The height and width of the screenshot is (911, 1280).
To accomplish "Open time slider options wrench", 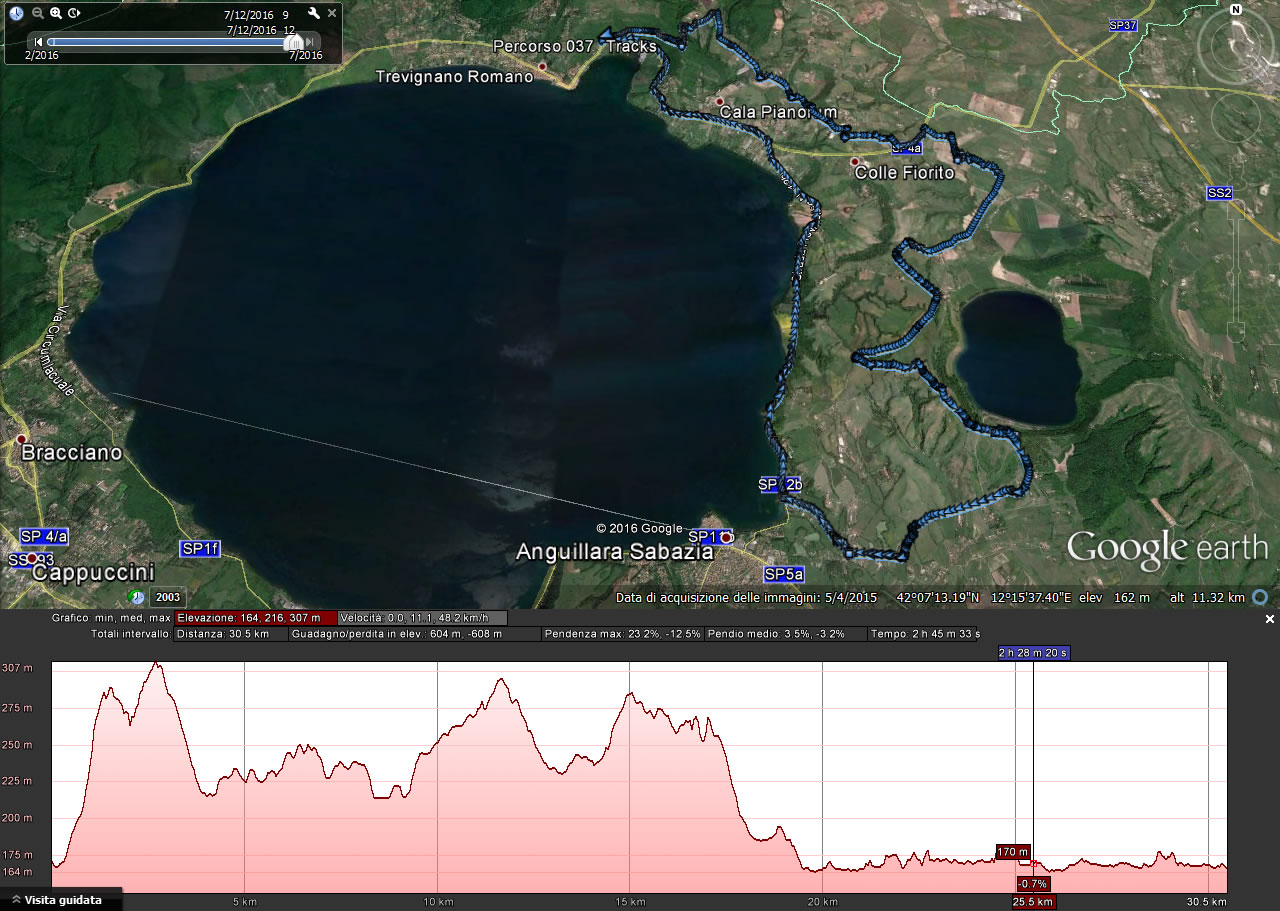I will click(313, 14).
